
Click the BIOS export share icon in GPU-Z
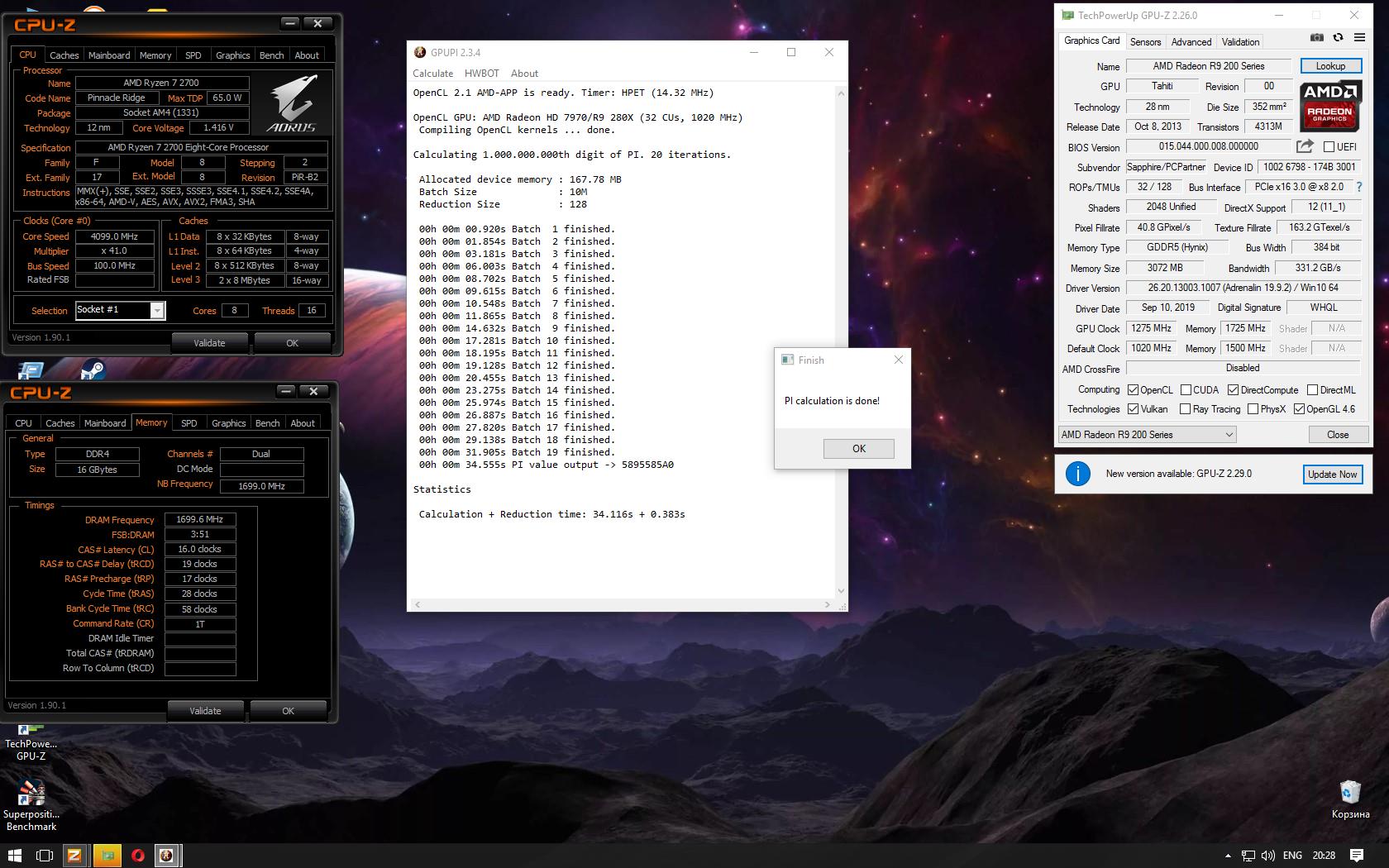tap(1305, 146)
